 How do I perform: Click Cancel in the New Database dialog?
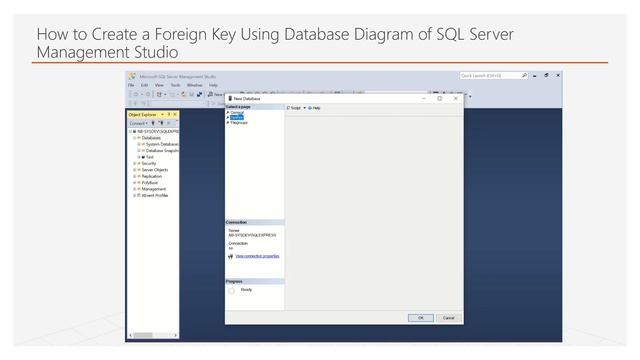click(x=449, y=318)
